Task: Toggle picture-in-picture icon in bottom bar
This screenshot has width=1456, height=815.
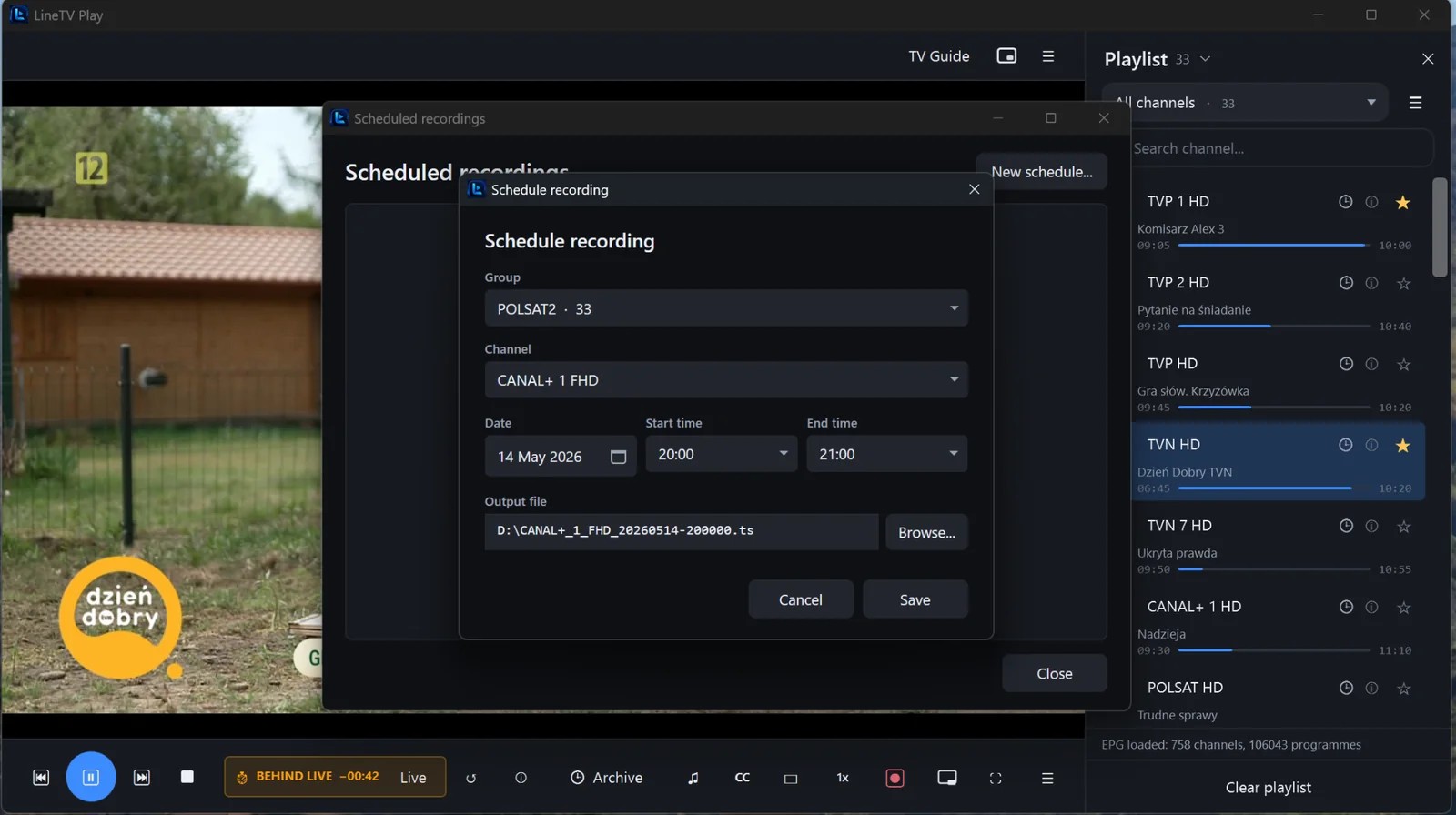Action: coord(947,778)
